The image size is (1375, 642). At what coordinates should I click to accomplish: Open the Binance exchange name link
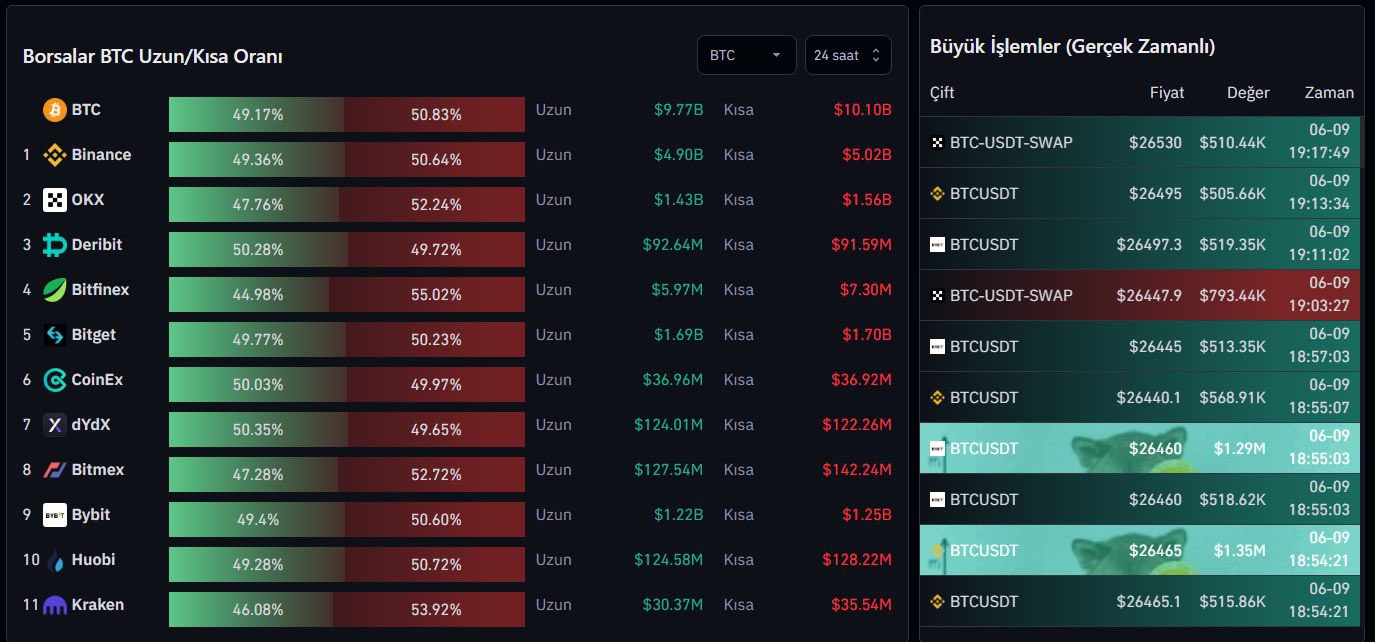click(101, 155)
